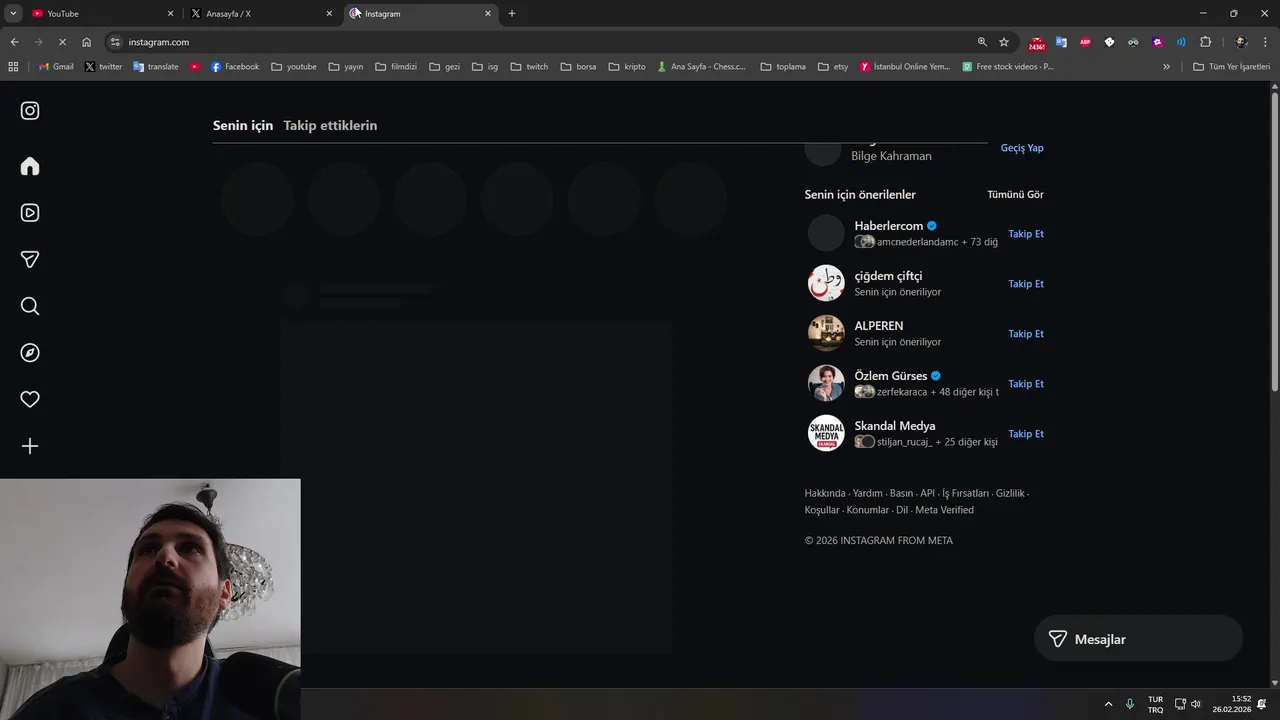Click the Hakkında footer link
Viewport: 1280px width, 720px height.
(825, 494)
